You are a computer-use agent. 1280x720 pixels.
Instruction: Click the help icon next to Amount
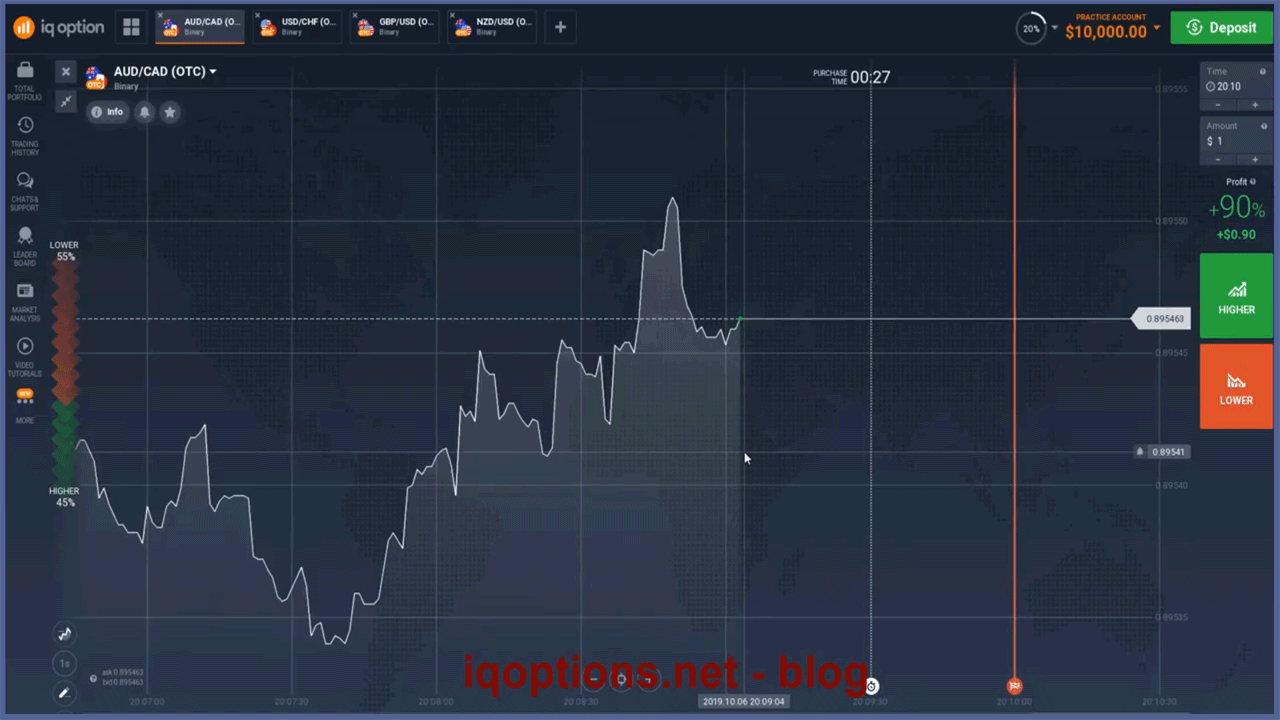point(1264,126)
